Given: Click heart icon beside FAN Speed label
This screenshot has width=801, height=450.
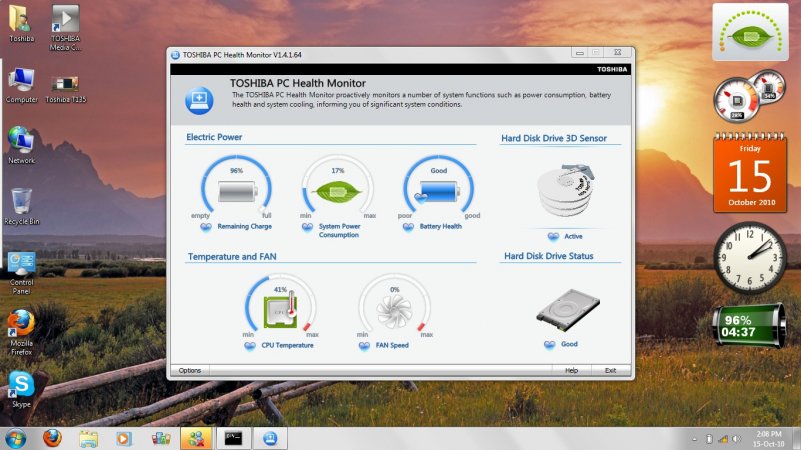Looking at the screenshot, I should [364, 346].
